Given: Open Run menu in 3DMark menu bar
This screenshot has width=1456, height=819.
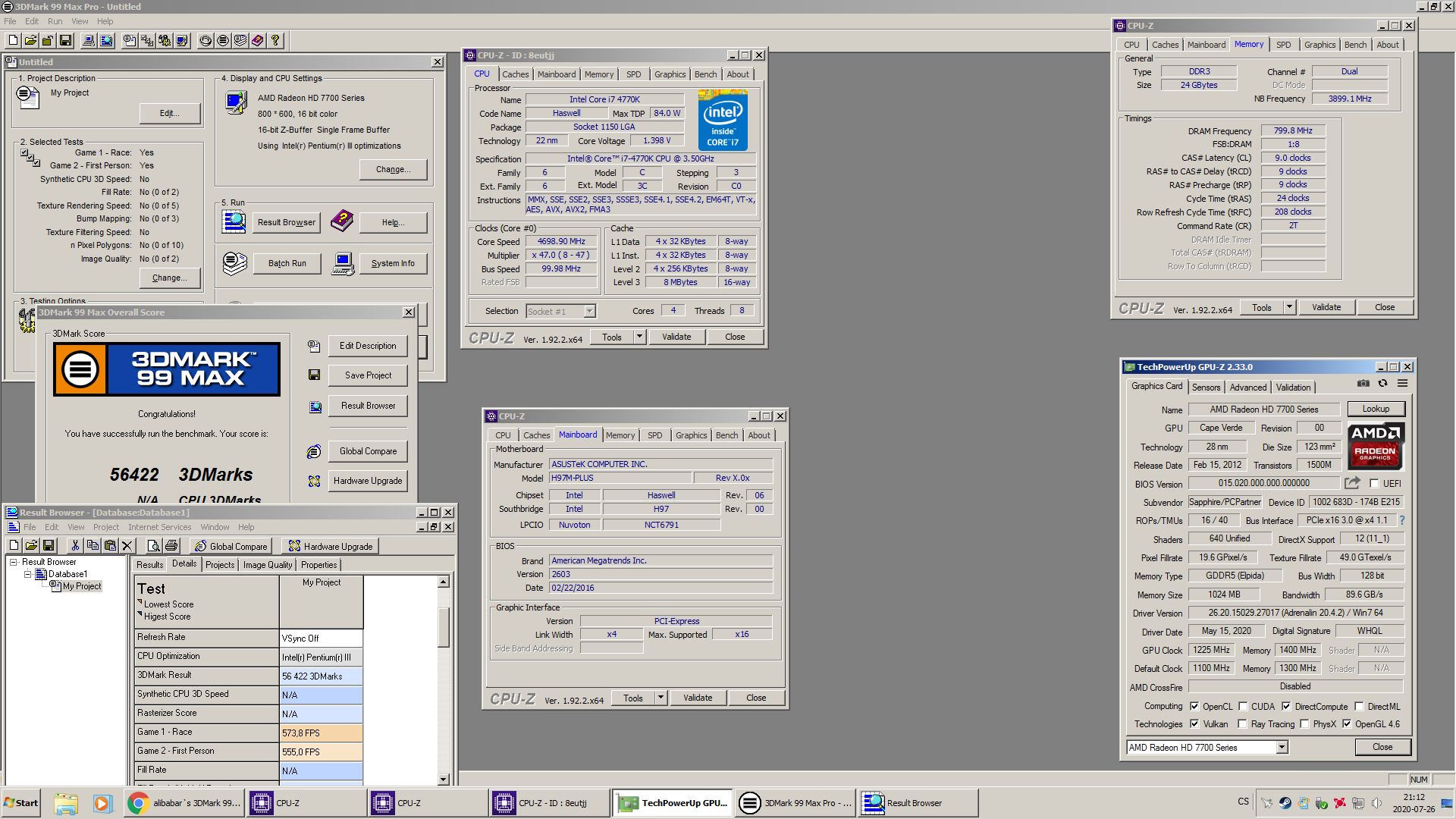Looking at the screenshot, I should [x=55, y=21].
